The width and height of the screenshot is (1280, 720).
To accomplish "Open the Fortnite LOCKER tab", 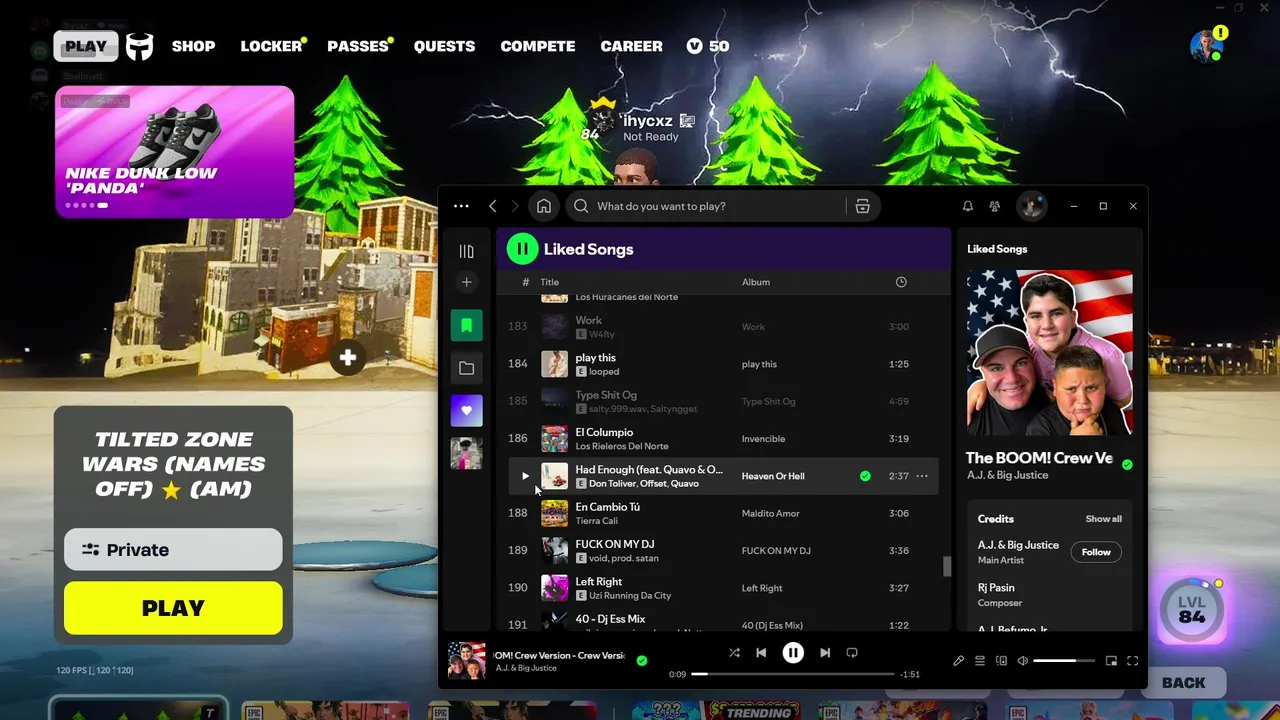I will point(271,46).
